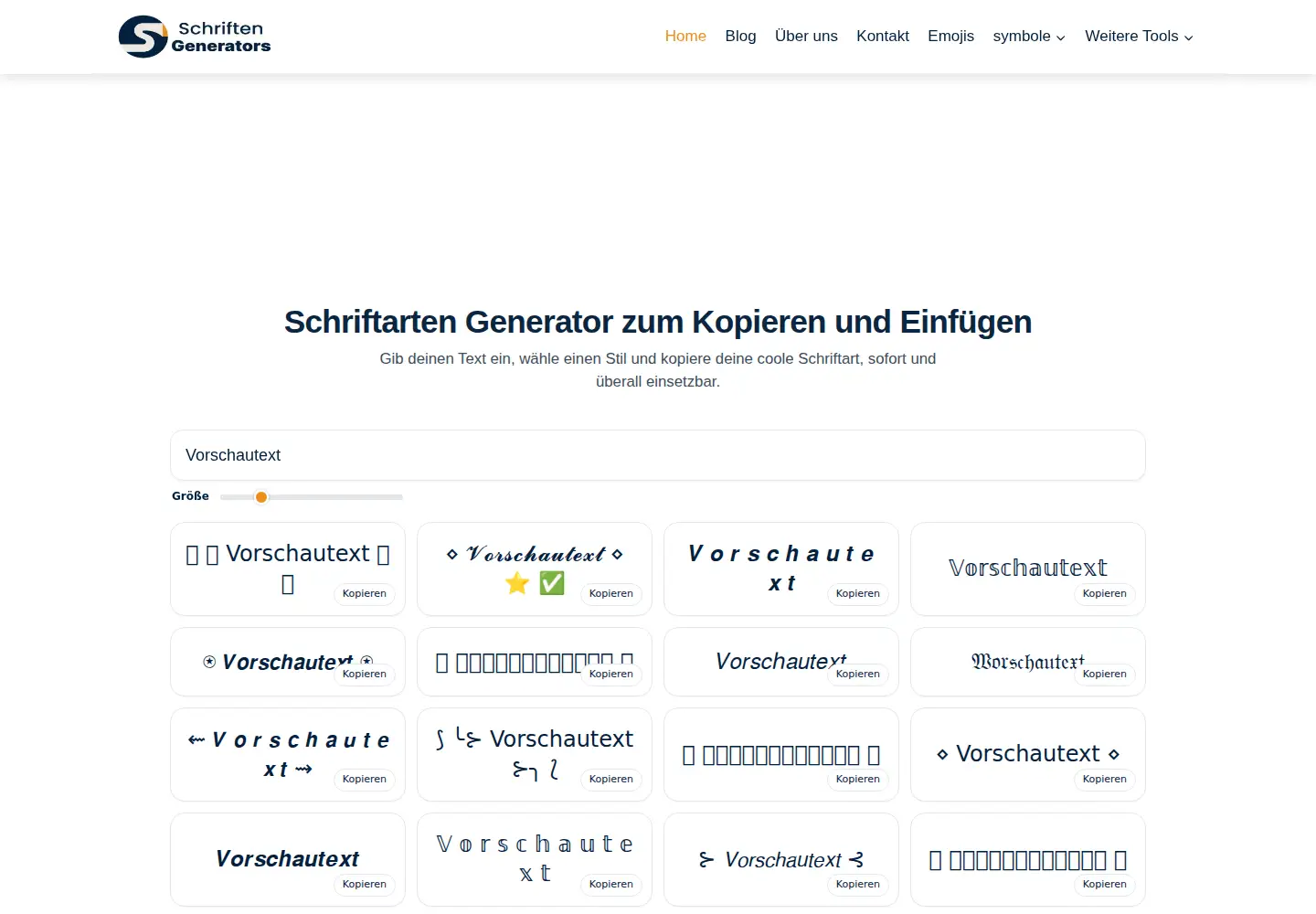The width and height of the screenshot is (1316, 914).
Task: Copy the spaced bold italic style with arrows
Action: 365,779
